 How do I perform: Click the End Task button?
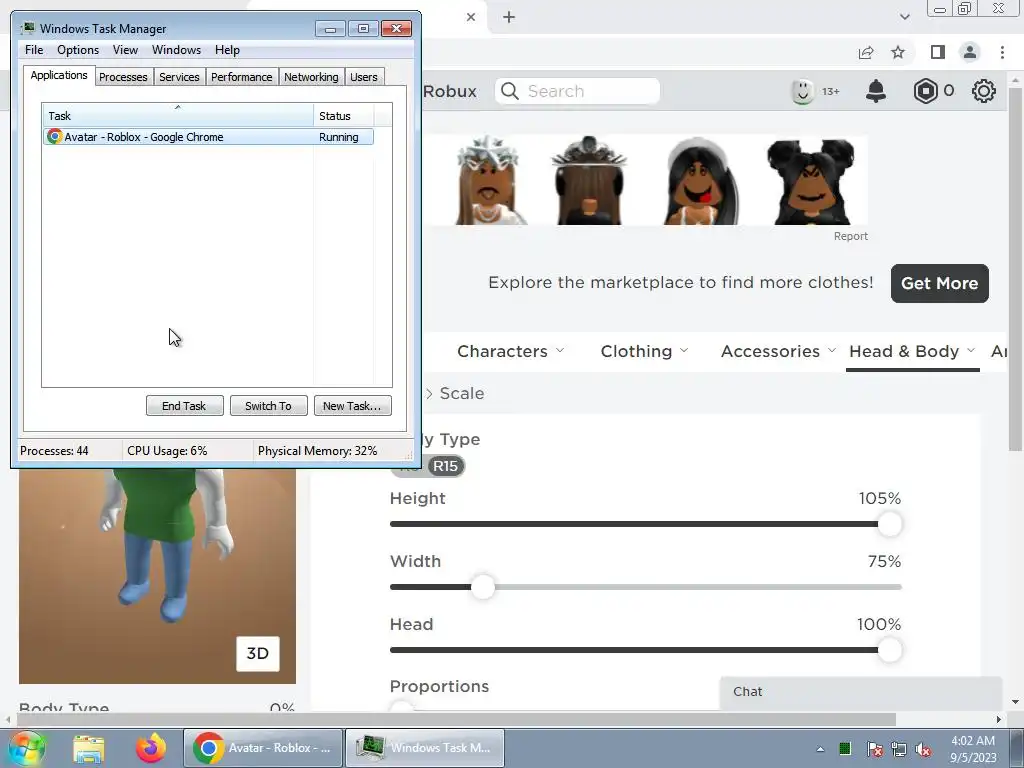[184, 406]
